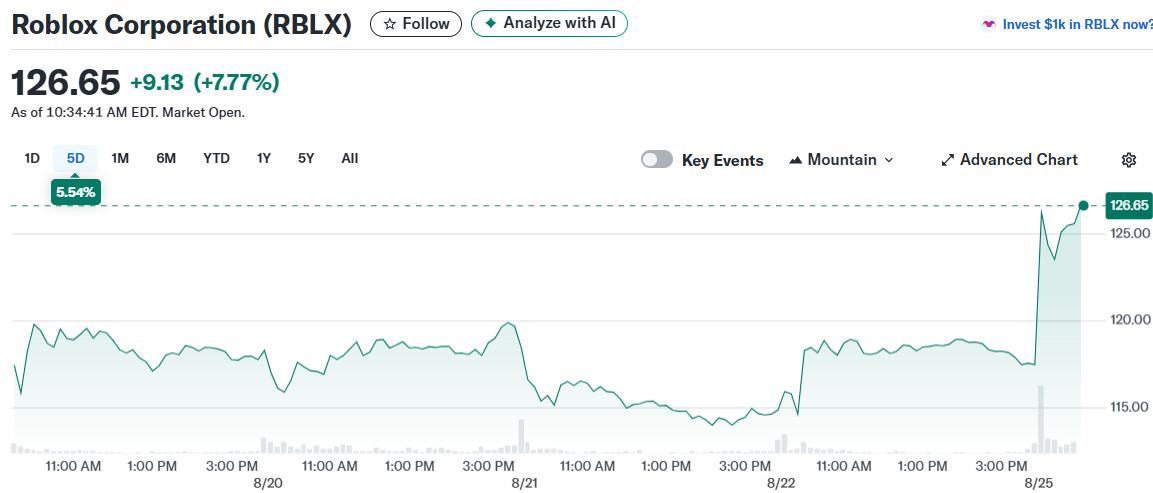Select the 1D range tab
1153x493 pixels.
pos(32,158)
